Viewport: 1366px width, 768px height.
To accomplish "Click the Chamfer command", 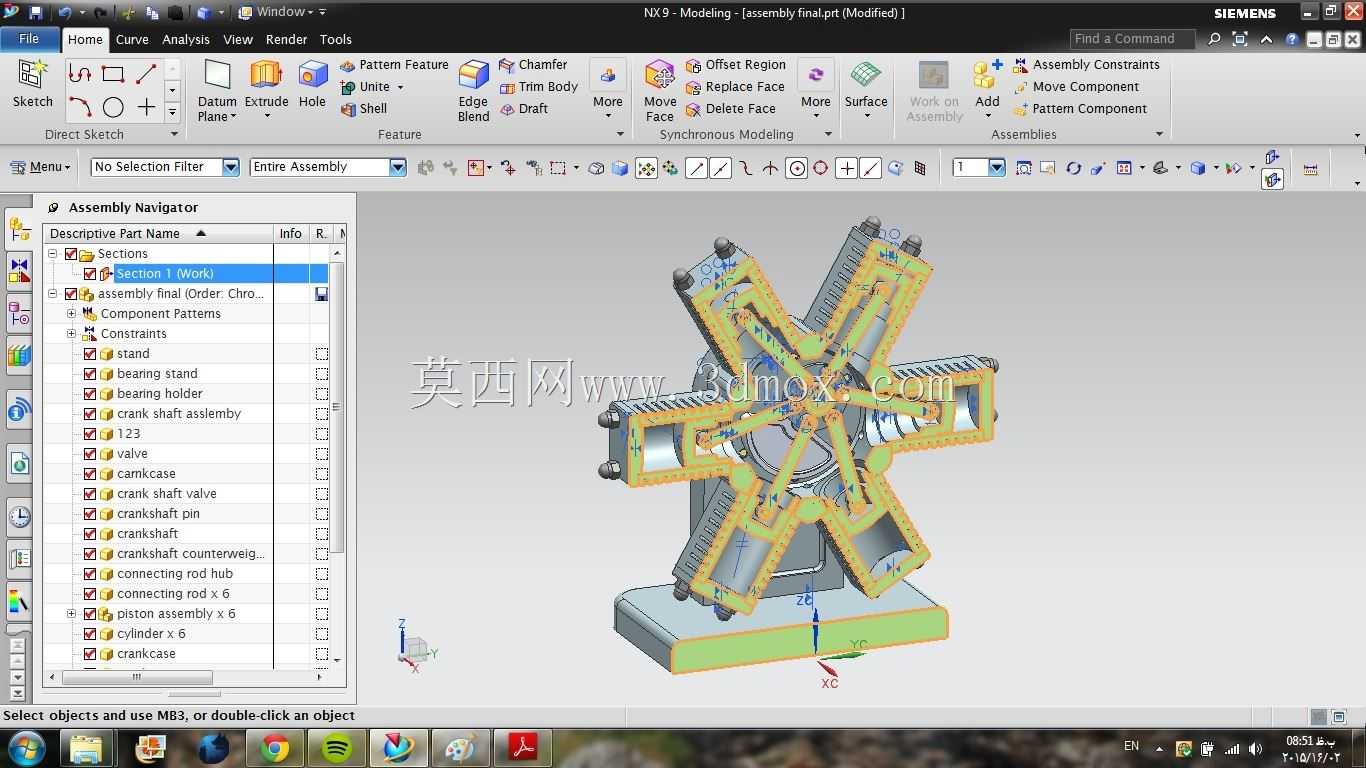I will point(533,65).
